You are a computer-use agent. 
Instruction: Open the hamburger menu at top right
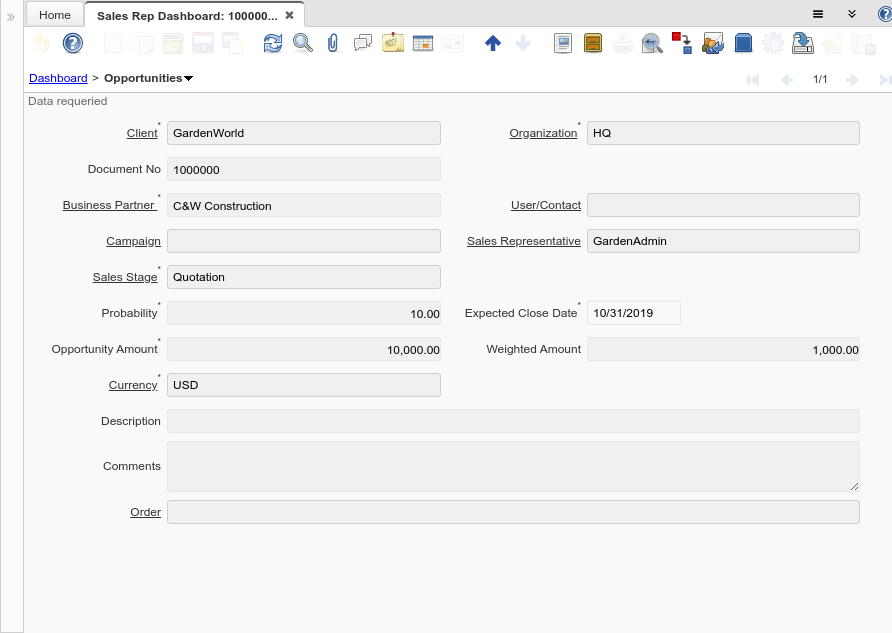pyautogui.click(x=818, y=14)
